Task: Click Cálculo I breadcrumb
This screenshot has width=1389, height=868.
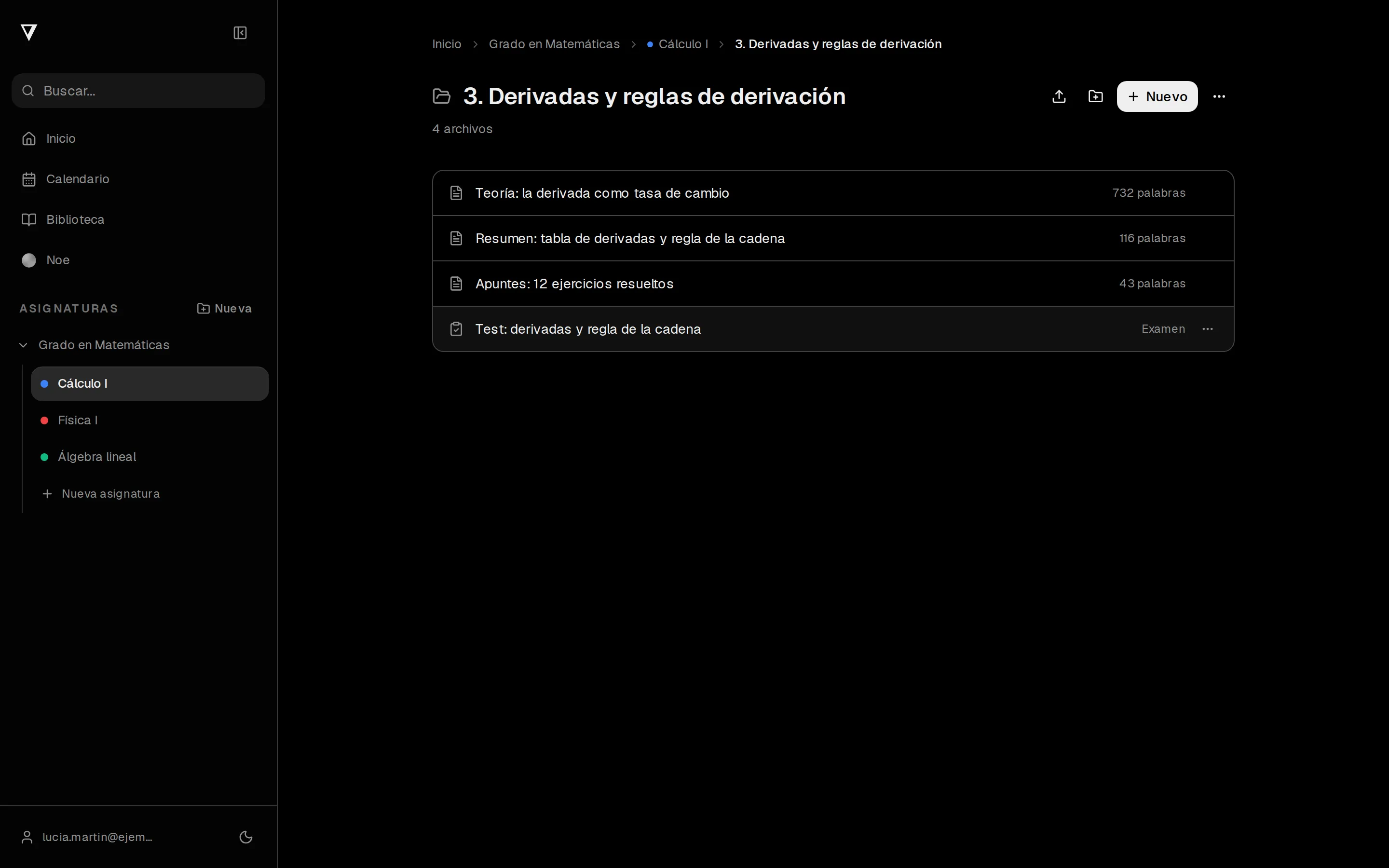Action: click(x=677, y=44)
